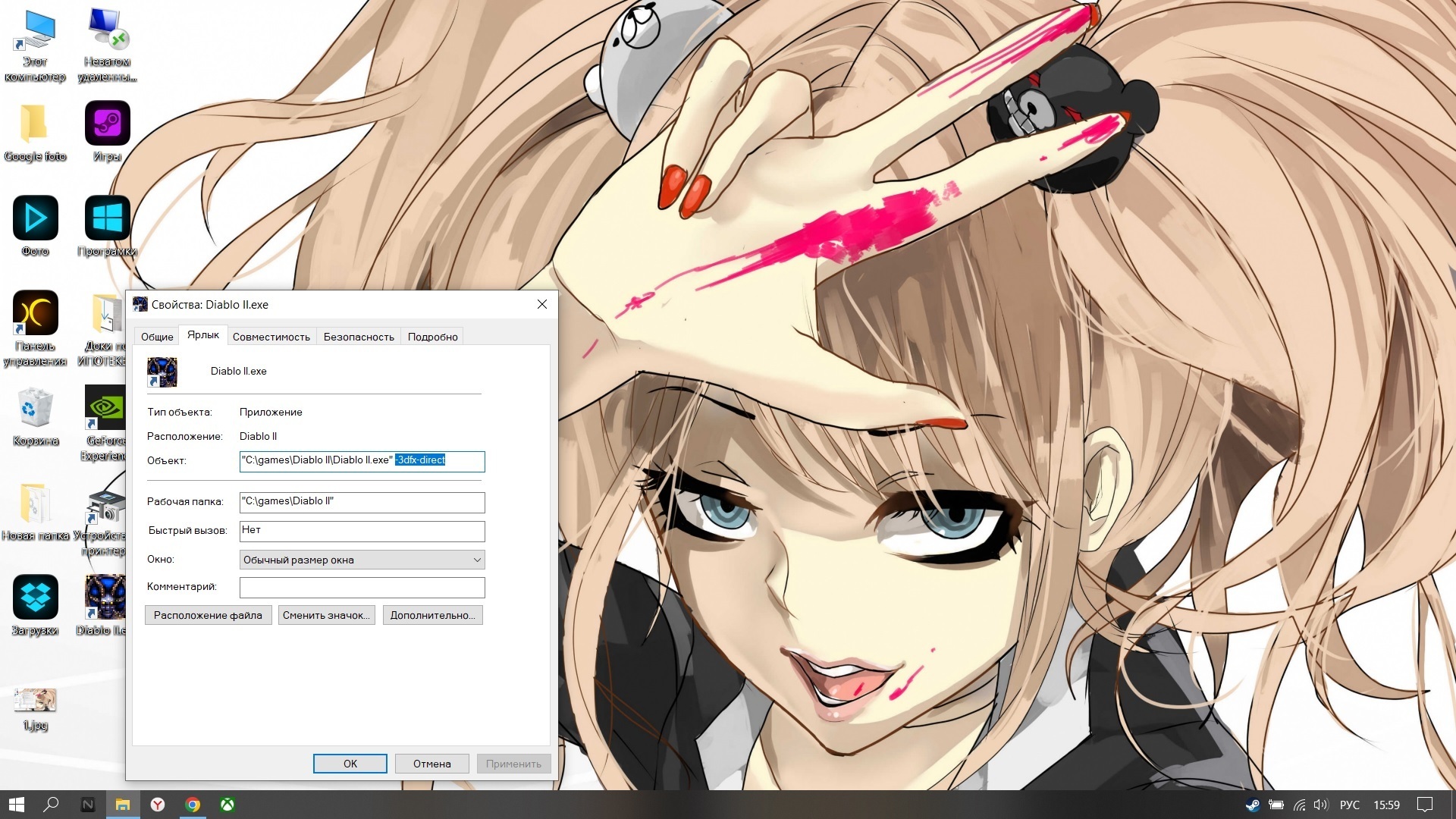Open the N app in the taskbar
This screenshot has height=819, width=1456.
click(88, 805)
